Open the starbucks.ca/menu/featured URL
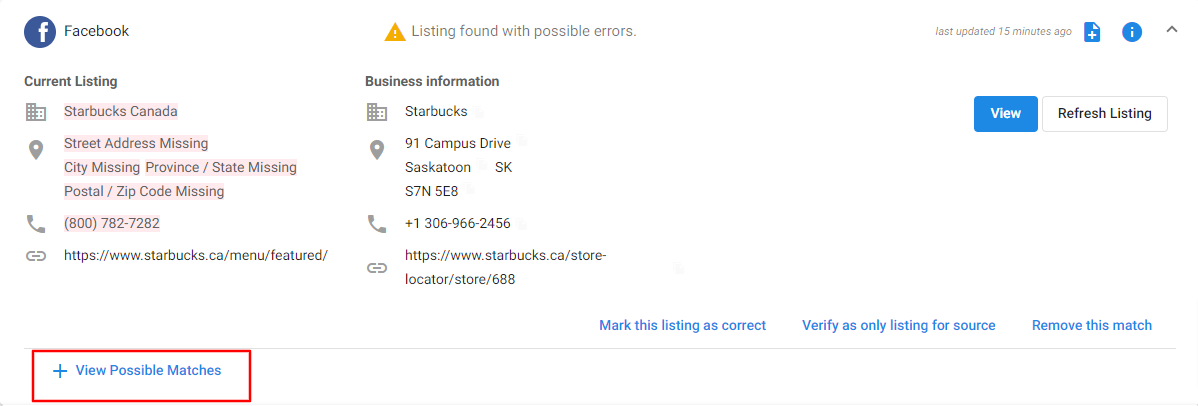 [196, 255]
